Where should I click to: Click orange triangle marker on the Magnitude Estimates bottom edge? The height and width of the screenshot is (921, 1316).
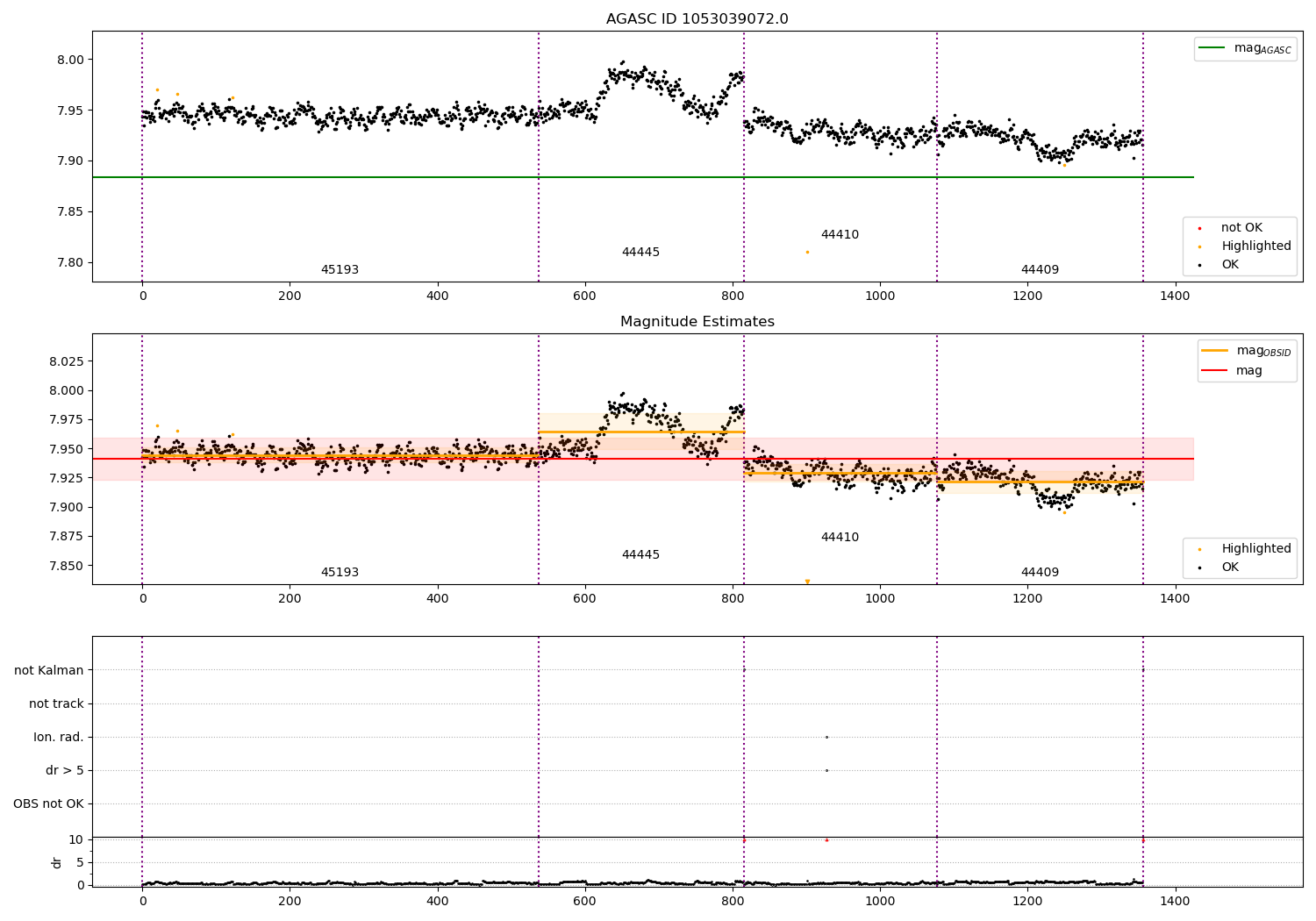(807, 582)
